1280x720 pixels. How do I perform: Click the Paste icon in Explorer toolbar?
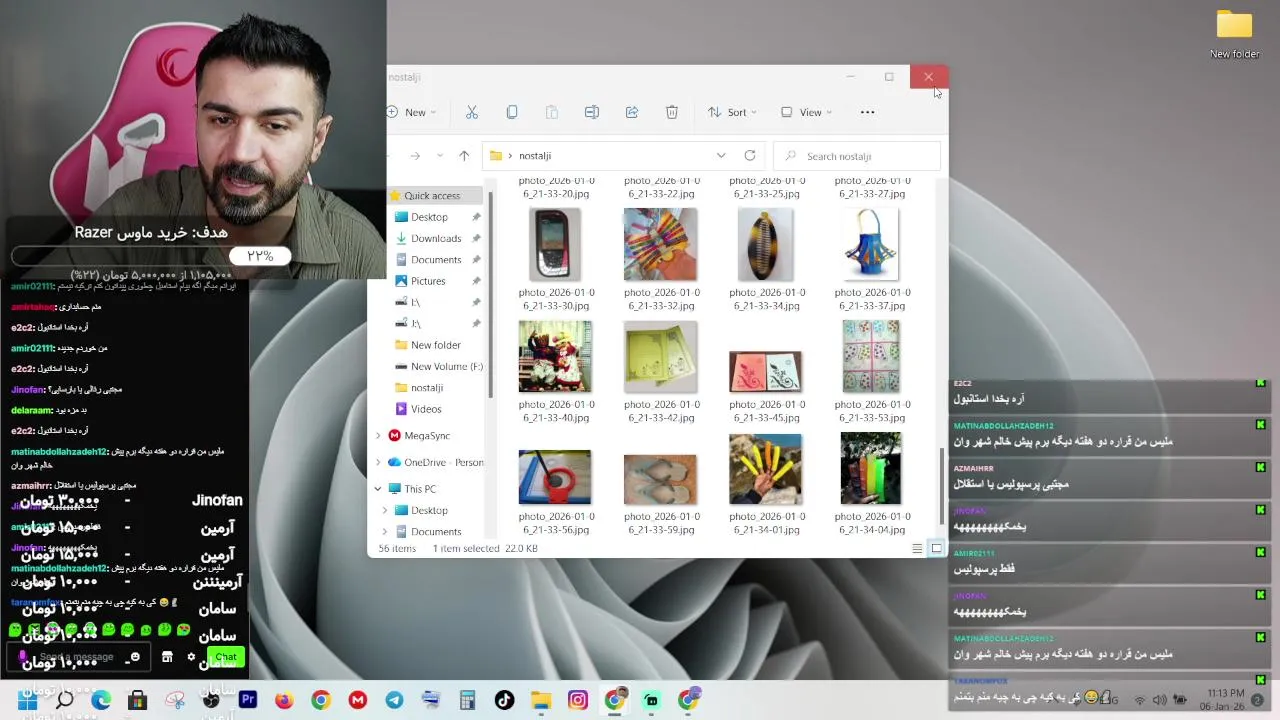pos(552,112)
